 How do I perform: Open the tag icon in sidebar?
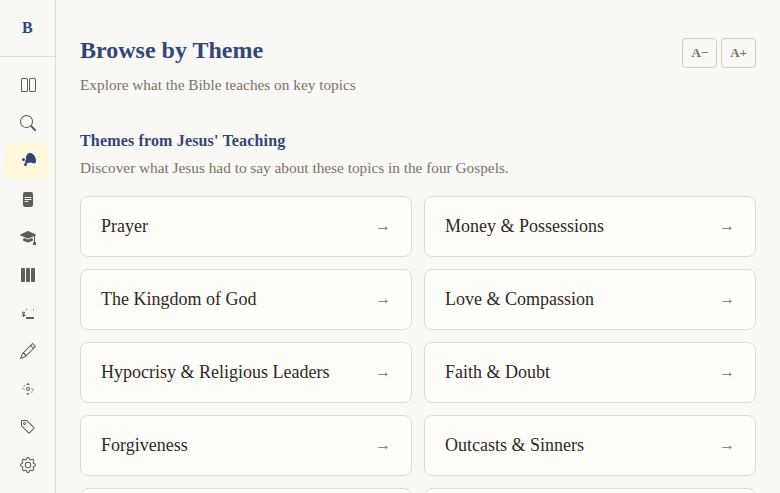tap(28, 427)
